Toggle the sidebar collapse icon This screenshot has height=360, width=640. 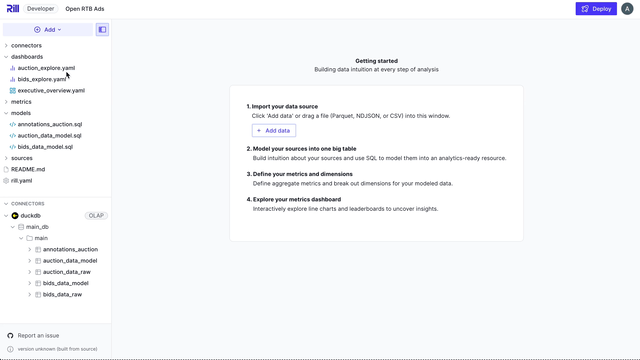(102, 29)
